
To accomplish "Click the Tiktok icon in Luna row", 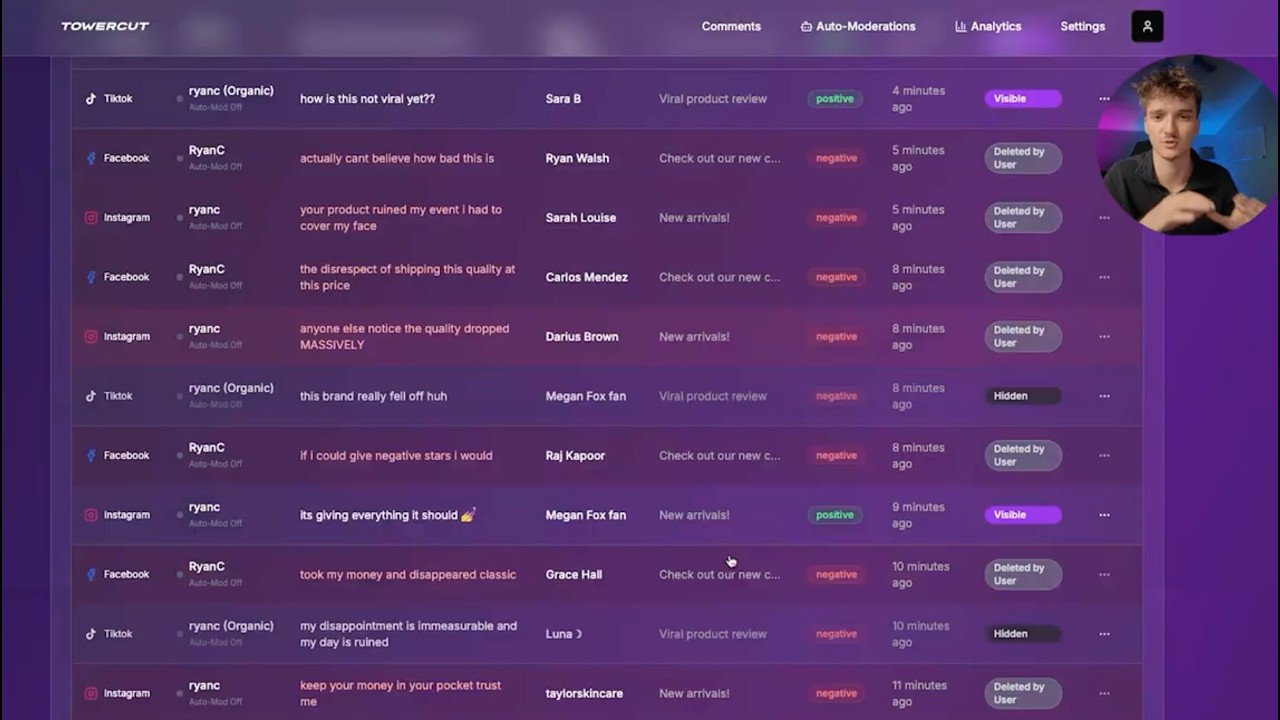I will coord(91,634).
